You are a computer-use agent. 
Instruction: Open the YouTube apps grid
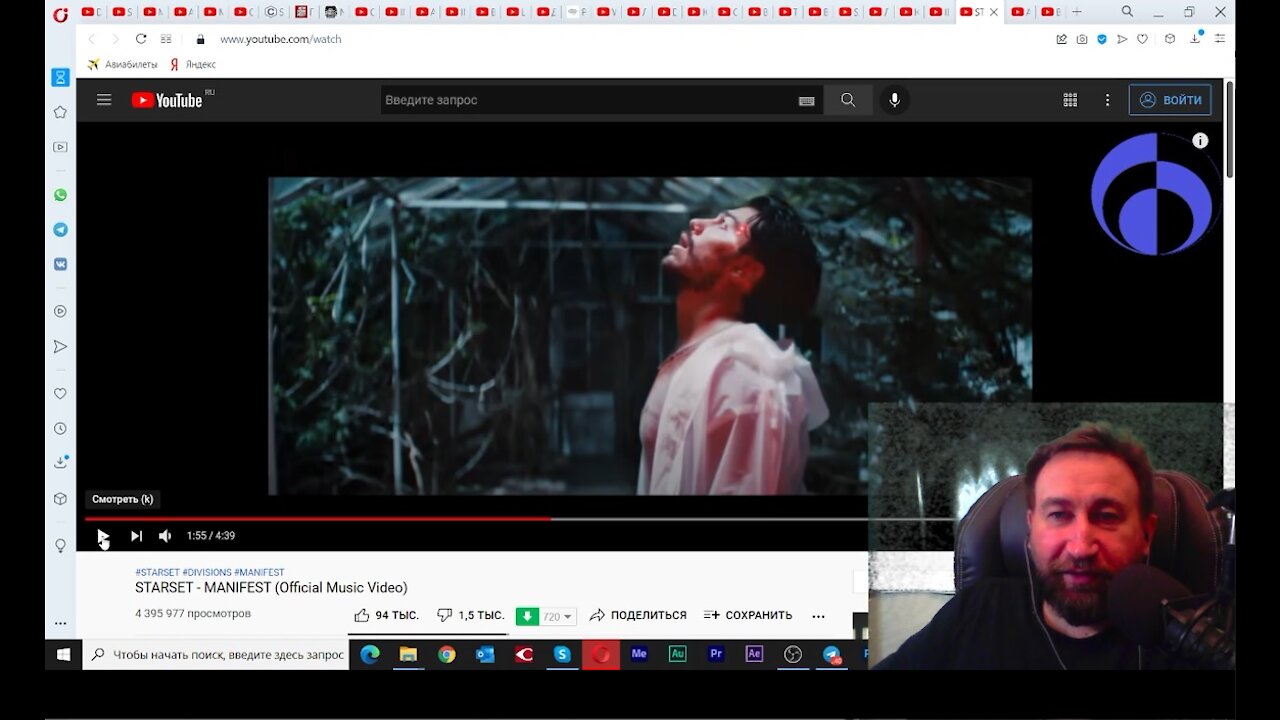point(1070,100)
